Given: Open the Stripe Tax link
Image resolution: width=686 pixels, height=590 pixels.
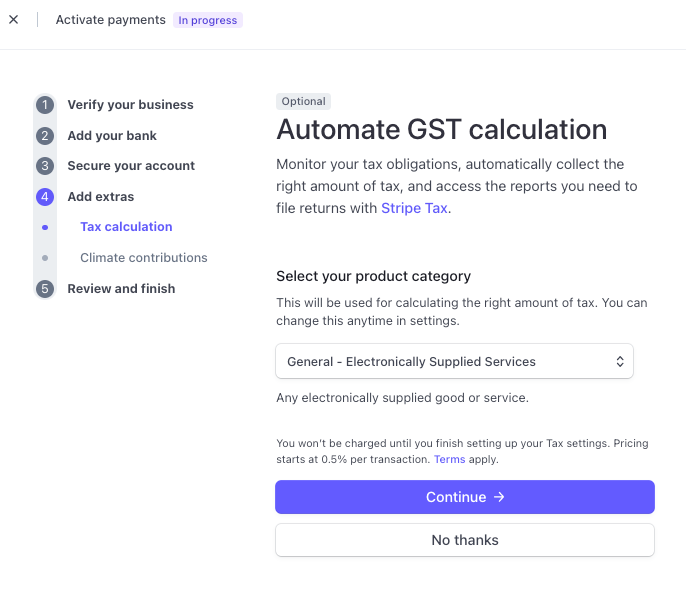Looking at the screenshot, I should [x=414, y=208].
